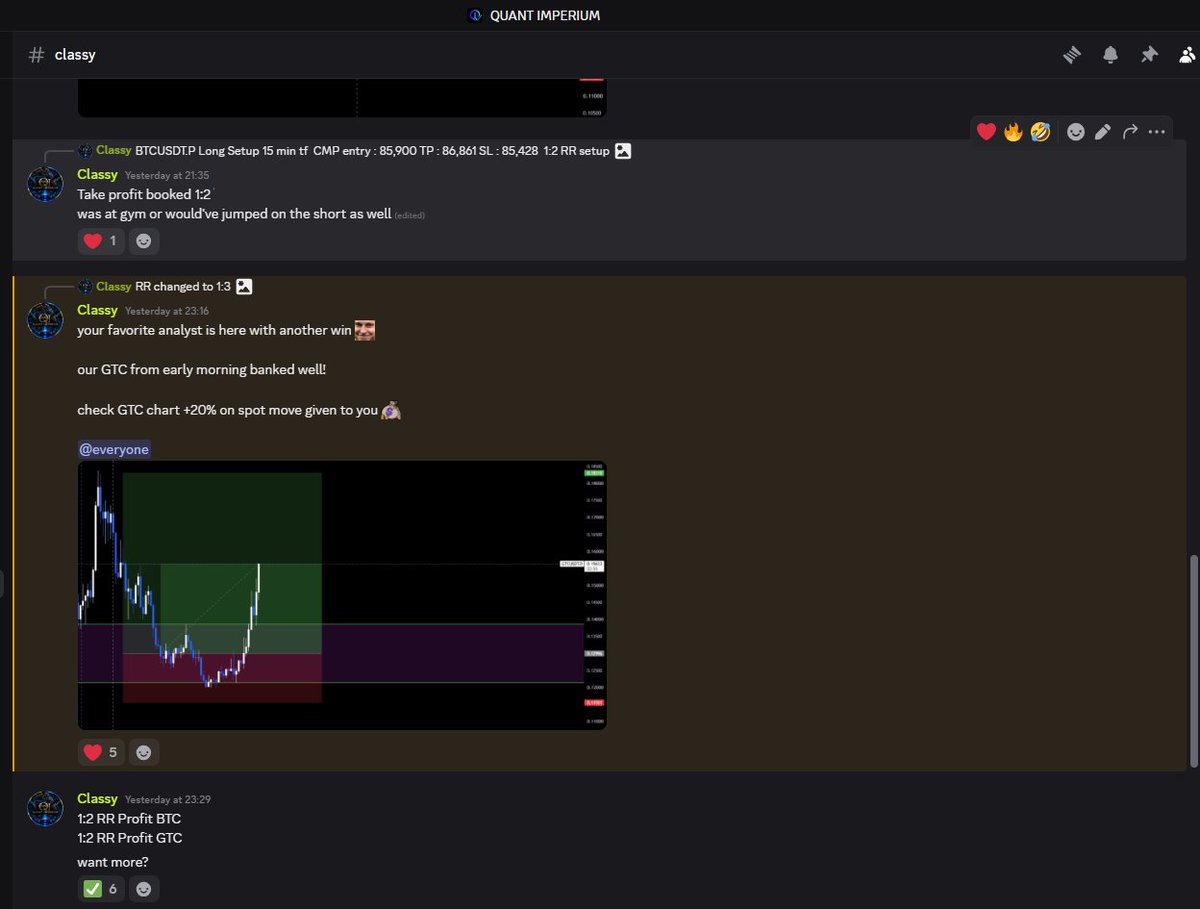Add reaction next to heart count 5

click(x=144, y=752)
